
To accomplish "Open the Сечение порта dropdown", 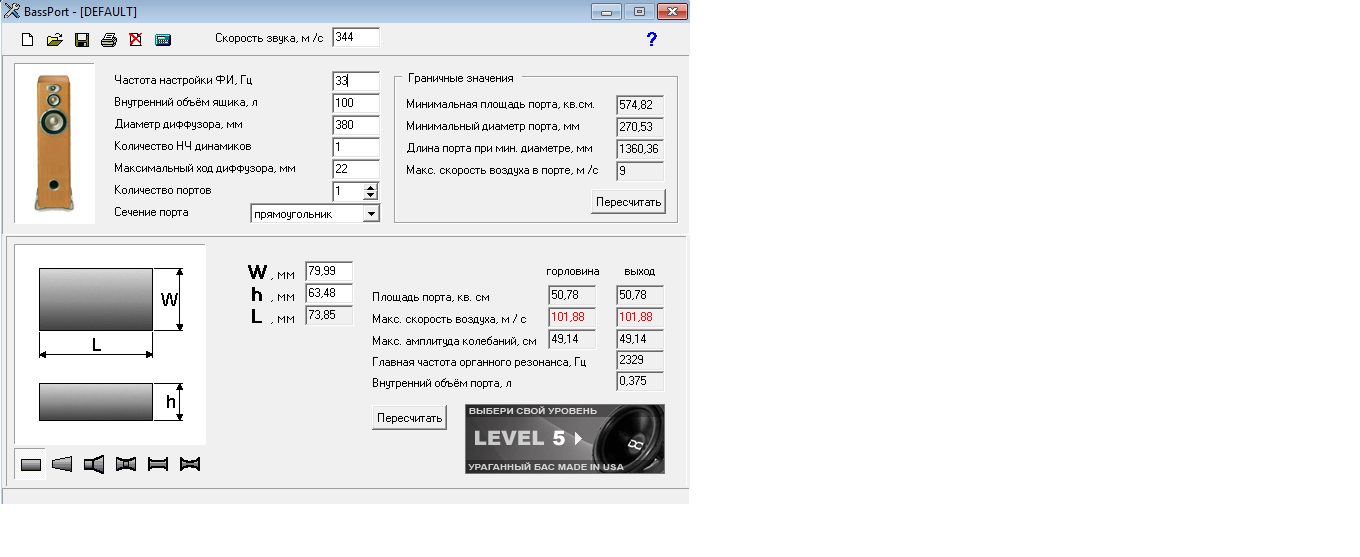I will pyautogui.click(x=371, y=213).
